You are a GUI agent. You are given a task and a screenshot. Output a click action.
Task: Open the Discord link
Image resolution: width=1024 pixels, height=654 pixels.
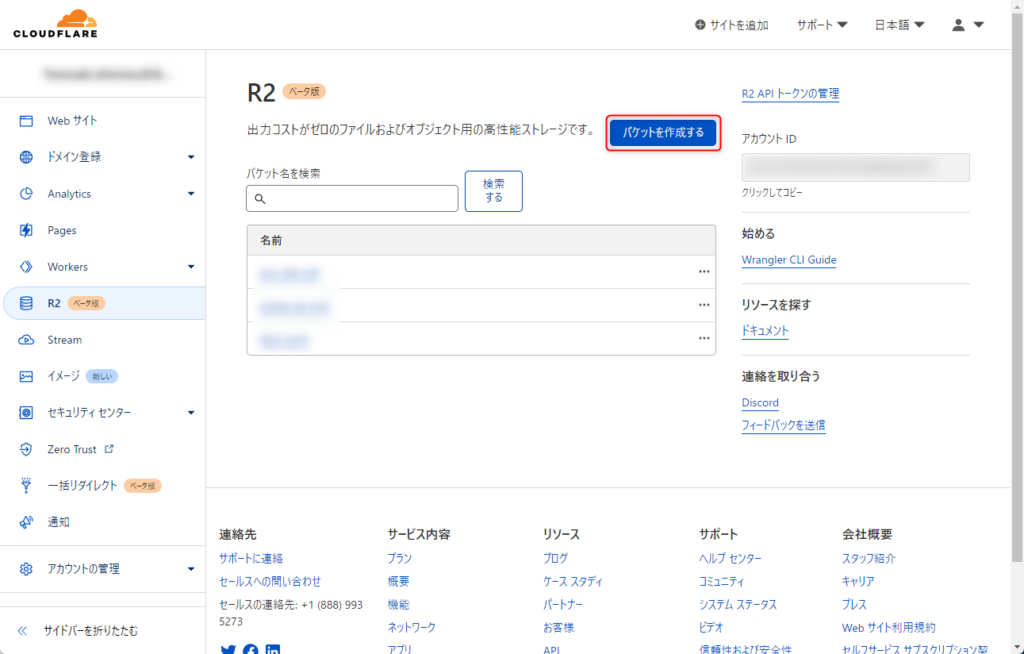click(760, 402)
